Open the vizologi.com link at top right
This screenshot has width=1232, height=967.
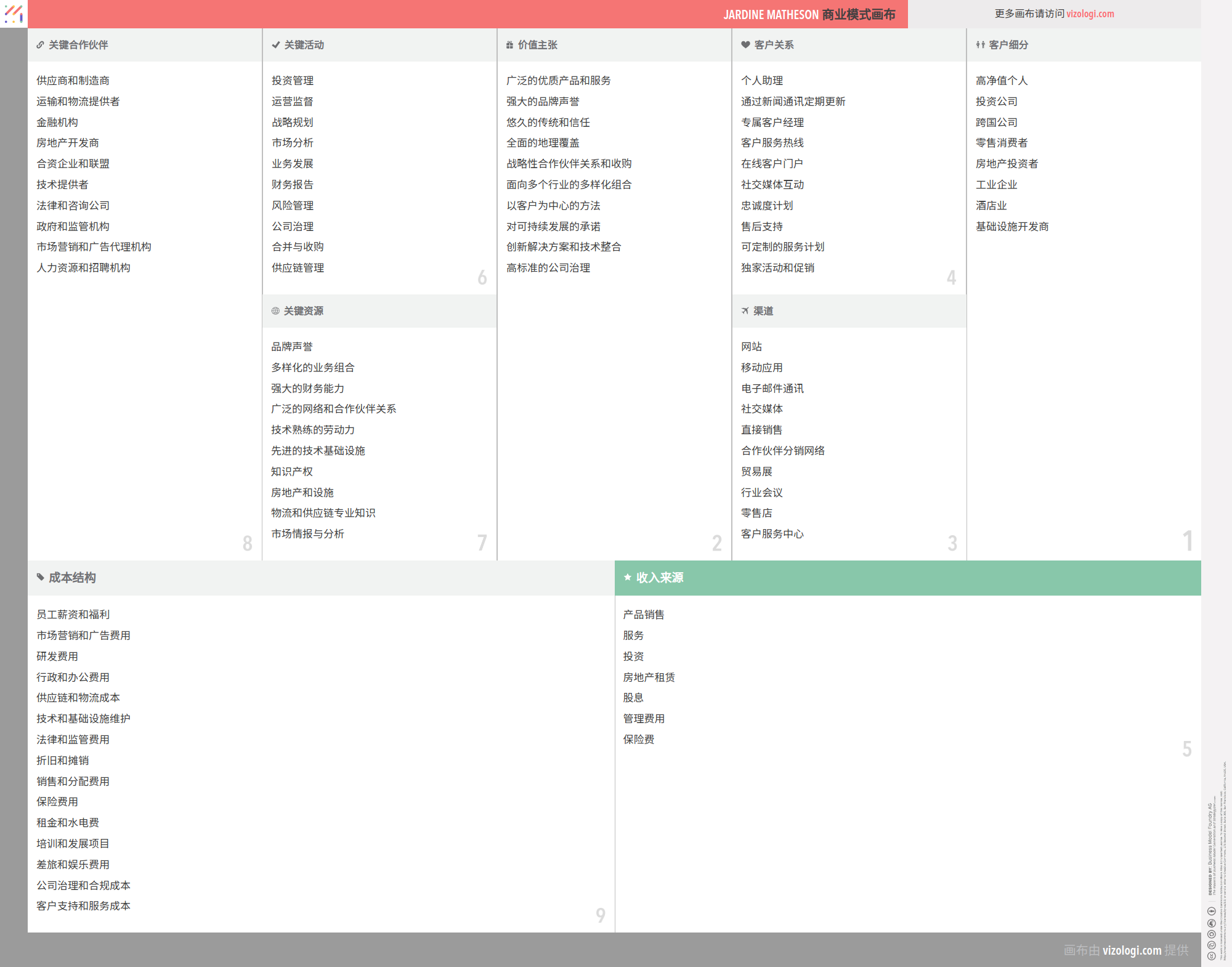1090,14
